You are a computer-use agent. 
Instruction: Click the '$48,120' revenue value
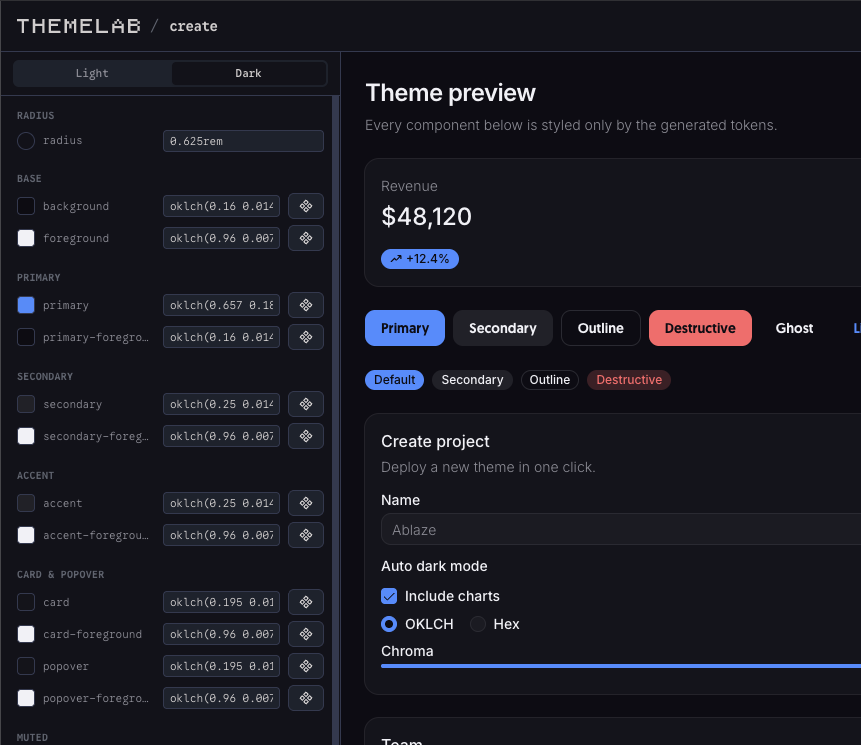426,216
